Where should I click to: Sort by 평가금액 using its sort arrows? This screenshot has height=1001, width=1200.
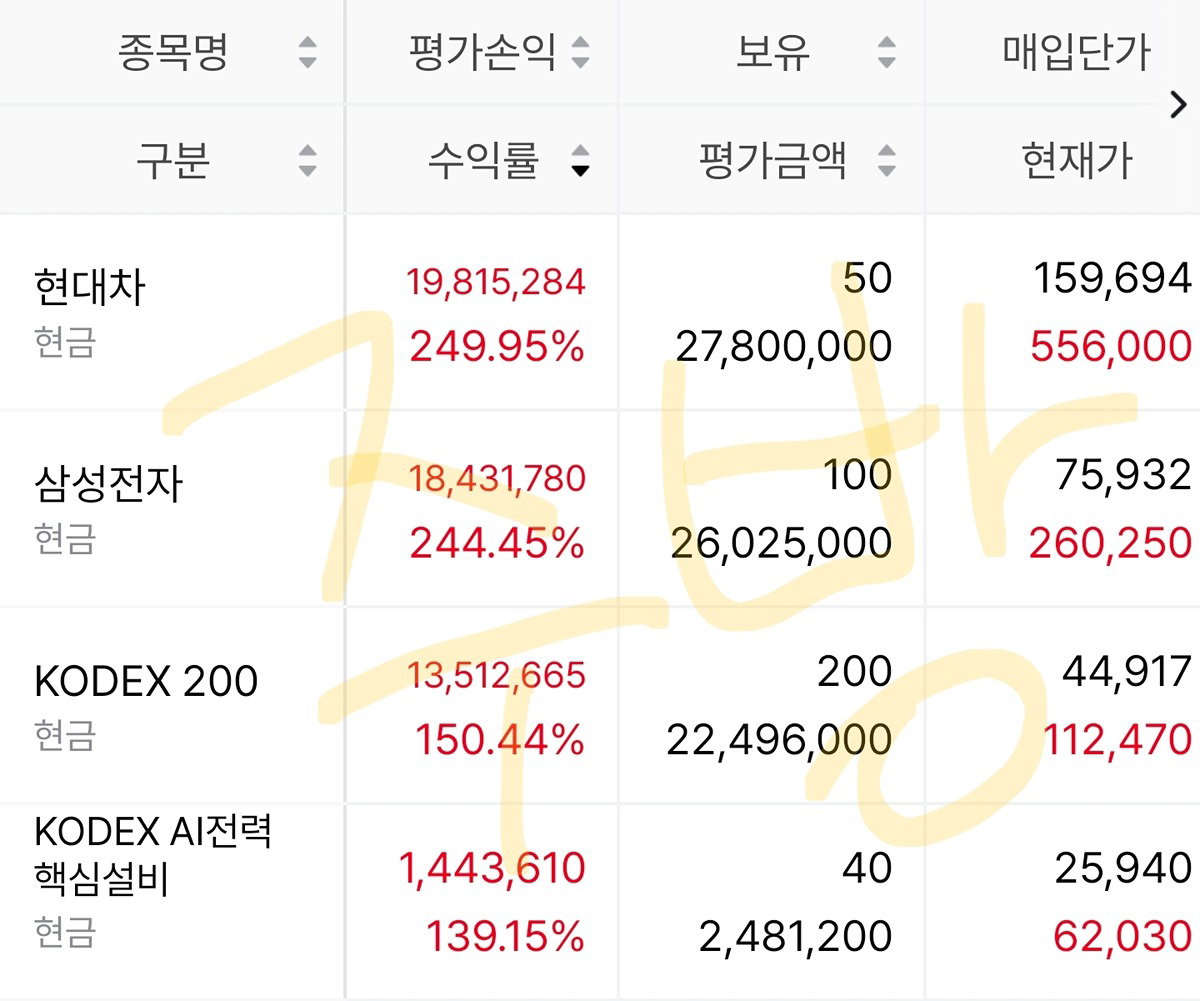click(886, 160)
